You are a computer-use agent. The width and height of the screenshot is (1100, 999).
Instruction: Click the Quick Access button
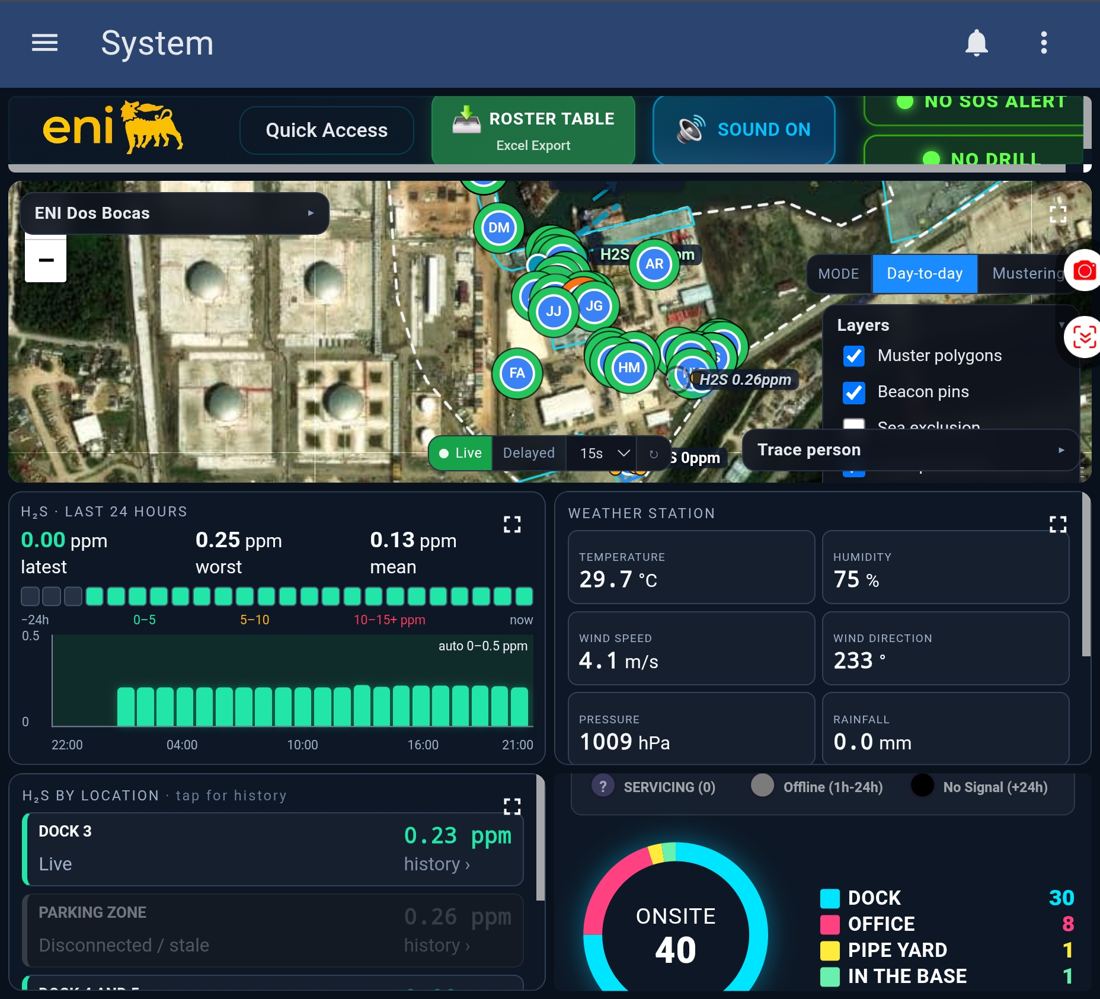click(x=326, y=130)
